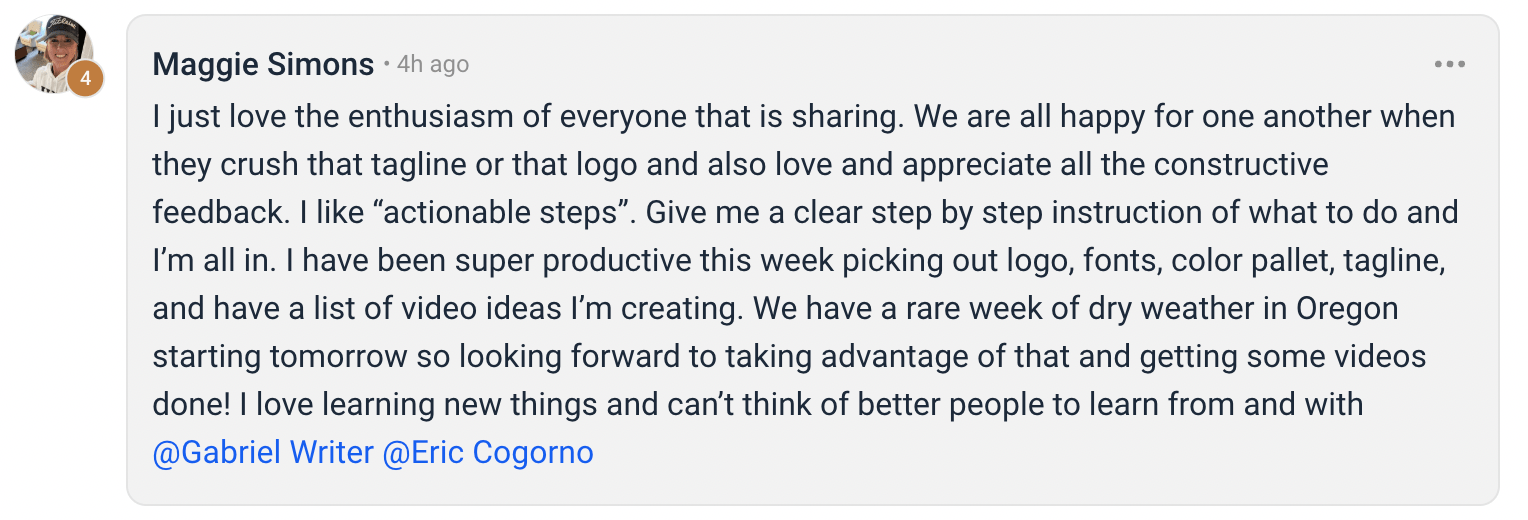Screen dimensions: 1528x520
Task: Click the level 4 badge on the avatar
Action: (x=86, y=78)
